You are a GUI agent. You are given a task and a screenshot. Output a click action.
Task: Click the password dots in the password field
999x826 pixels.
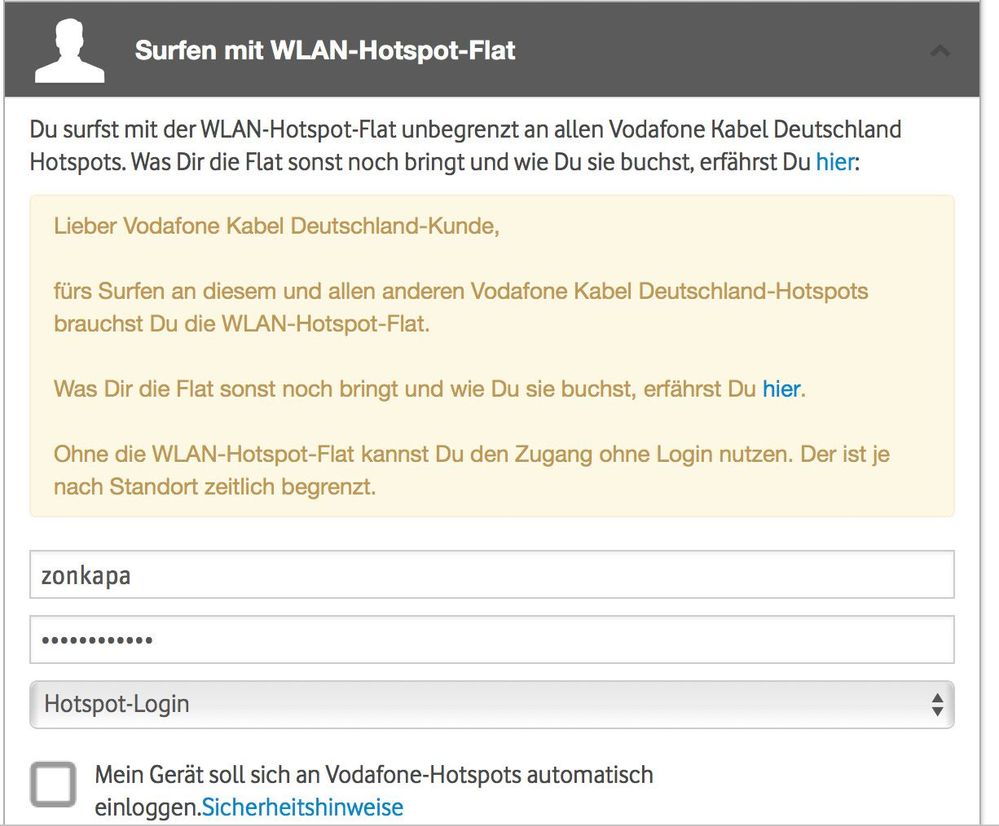tap(97, 640)
